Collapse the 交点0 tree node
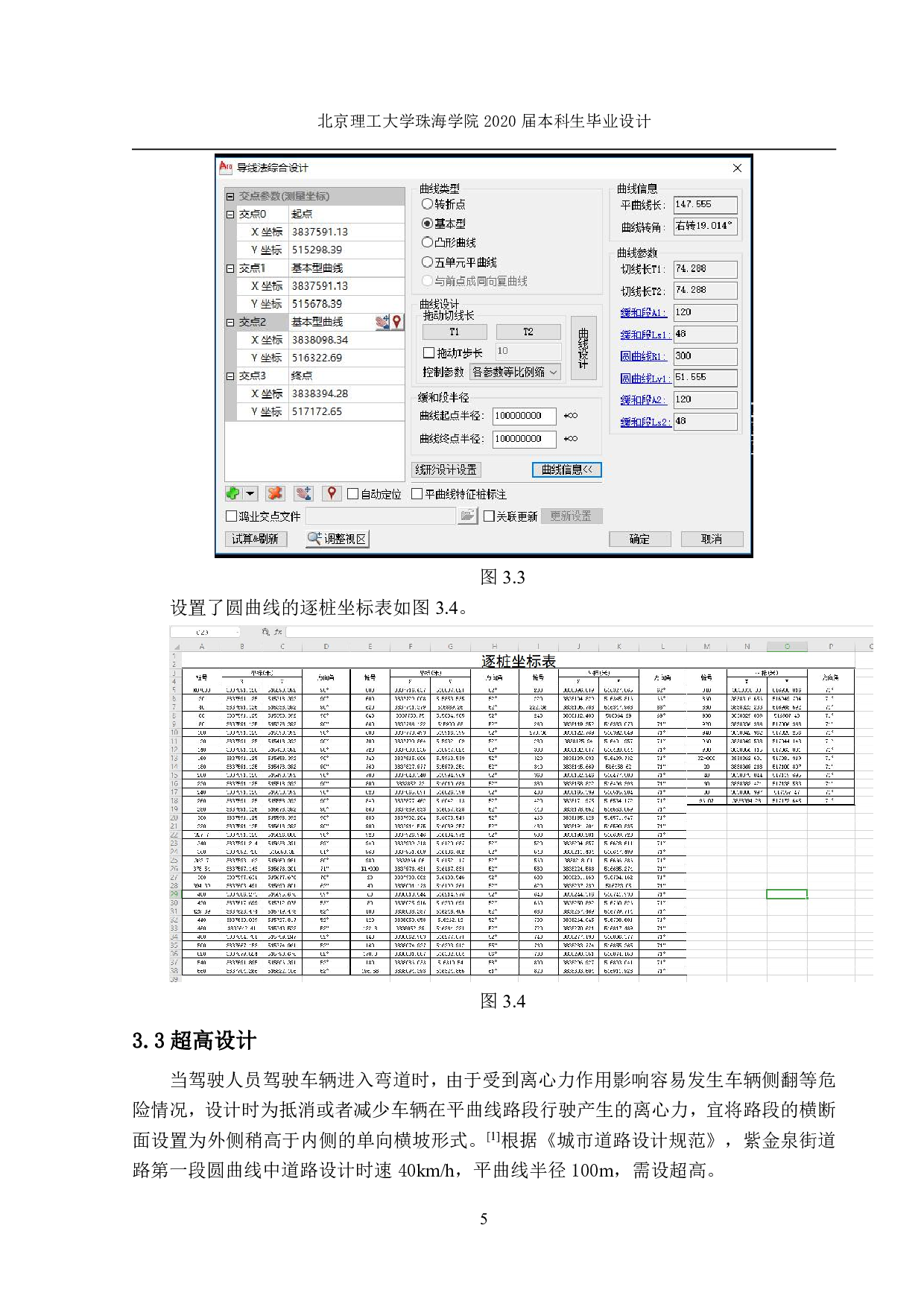Viewport: 924px width, 1307px height. click(230, 215)
